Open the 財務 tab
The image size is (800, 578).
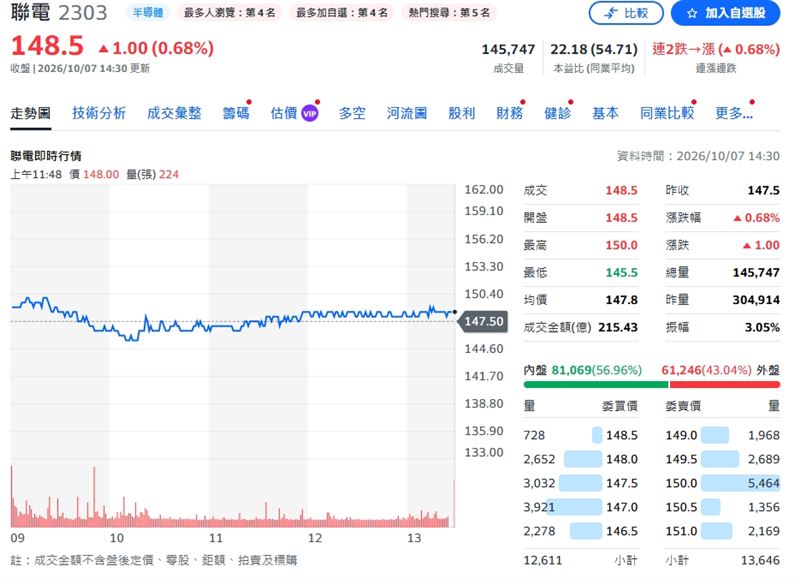point(510,113)
